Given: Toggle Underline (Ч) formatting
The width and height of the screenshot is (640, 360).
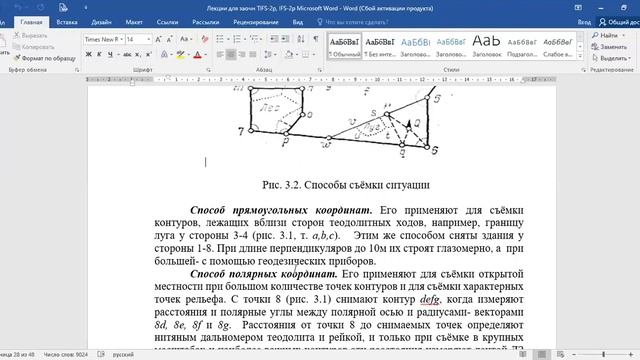Looking at the screenshot, I should coord(110,54).
